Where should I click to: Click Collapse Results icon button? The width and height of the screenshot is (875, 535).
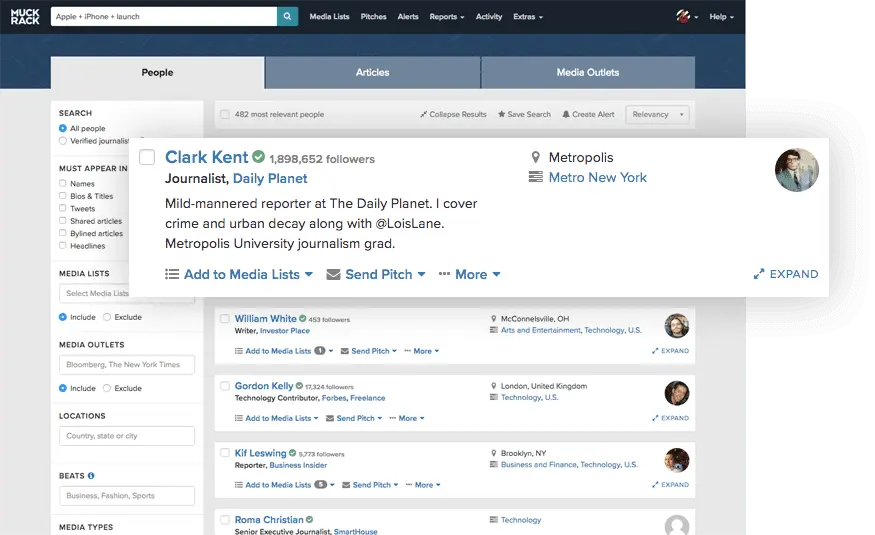(424, 115)
